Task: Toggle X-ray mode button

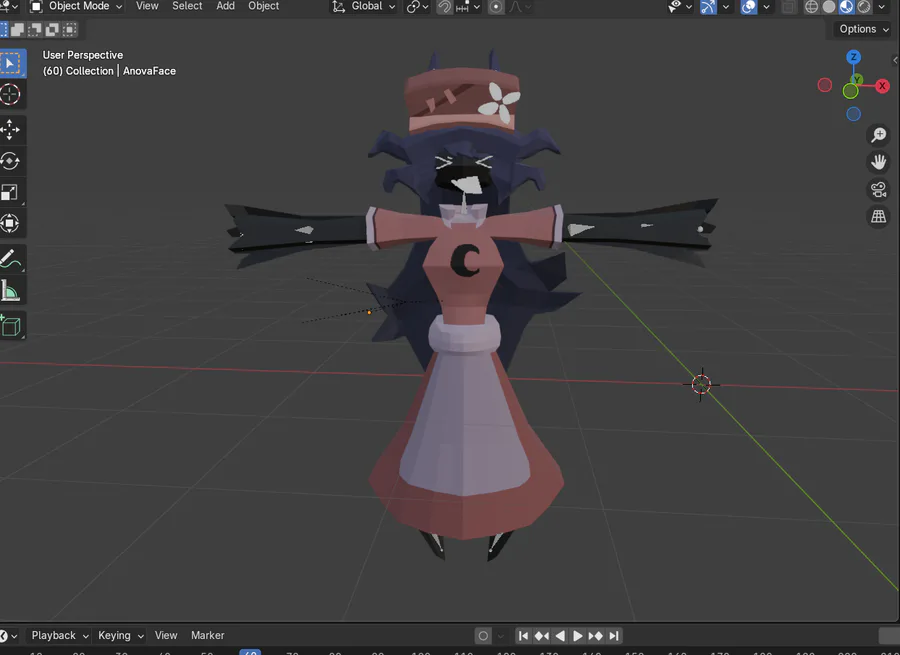Action: (789, 7)
